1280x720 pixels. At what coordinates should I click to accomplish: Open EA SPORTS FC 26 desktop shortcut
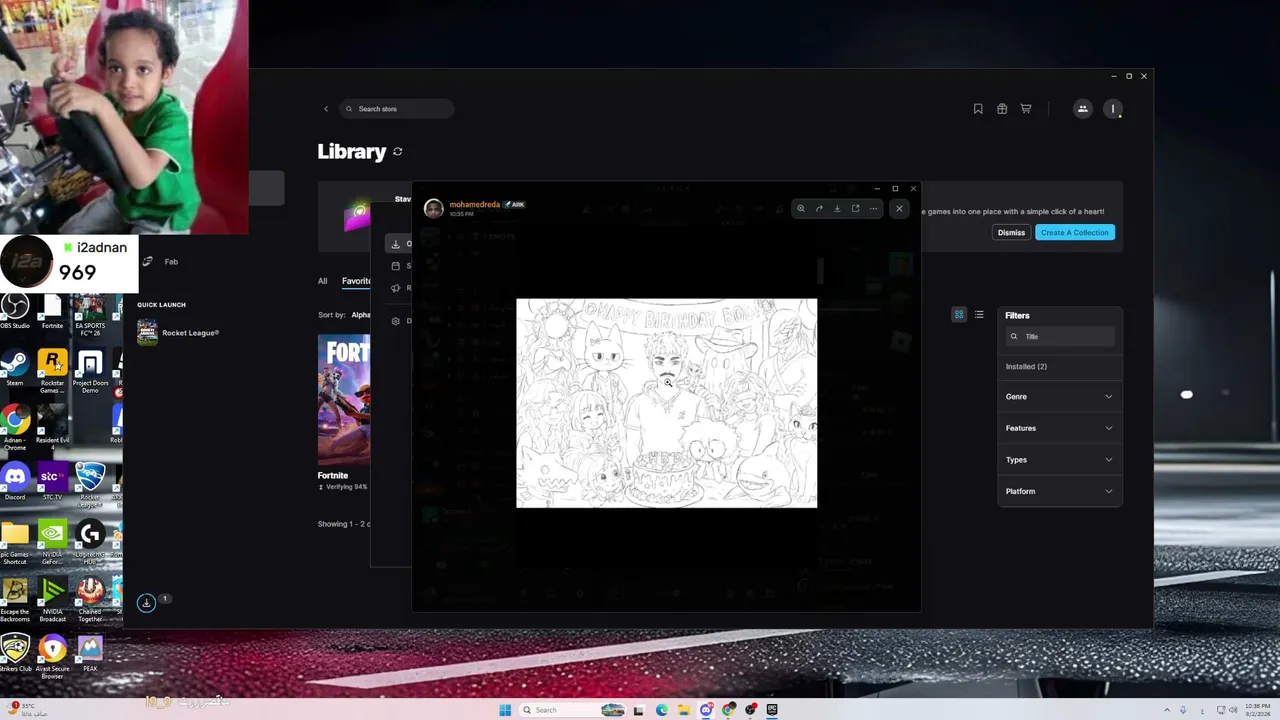[90, 311]
